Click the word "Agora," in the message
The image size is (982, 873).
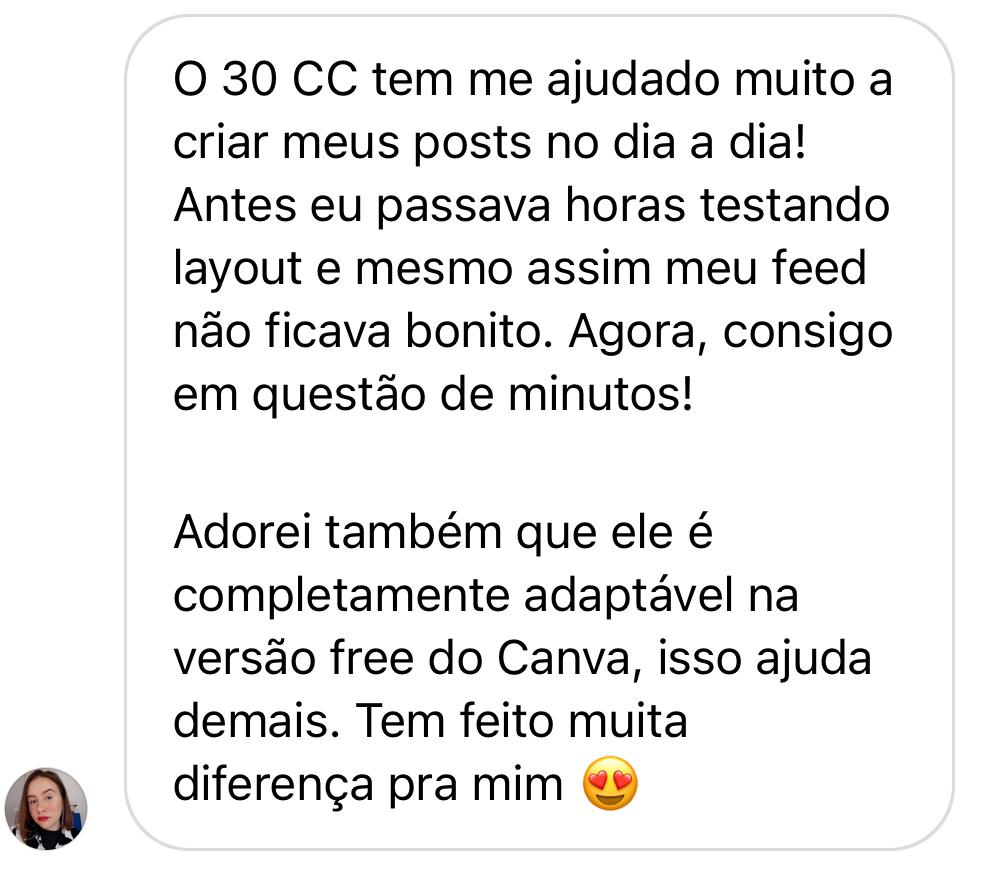638,333
